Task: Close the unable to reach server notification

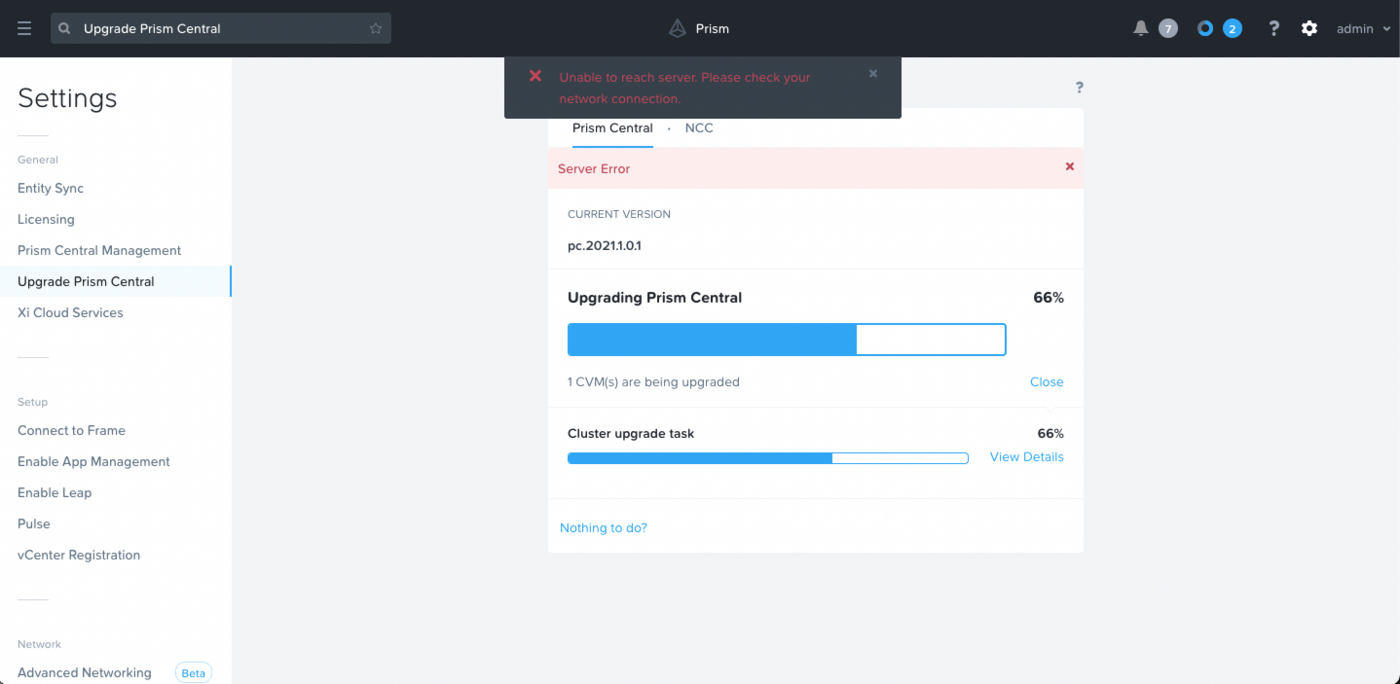Action: coord(873,74)
